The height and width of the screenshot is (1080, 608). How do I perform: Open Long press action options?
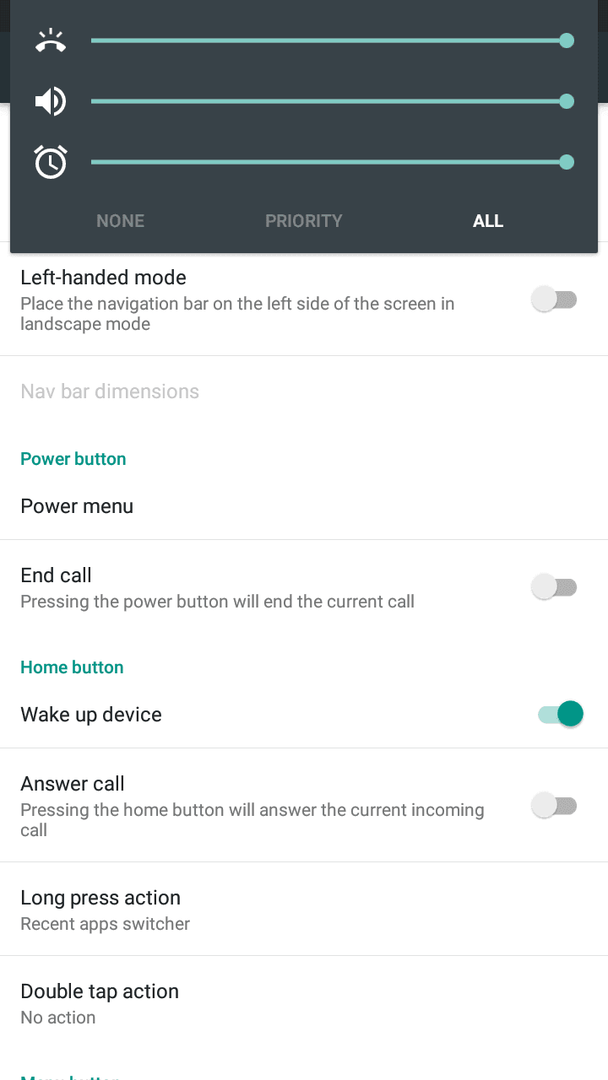coord(304,909)
